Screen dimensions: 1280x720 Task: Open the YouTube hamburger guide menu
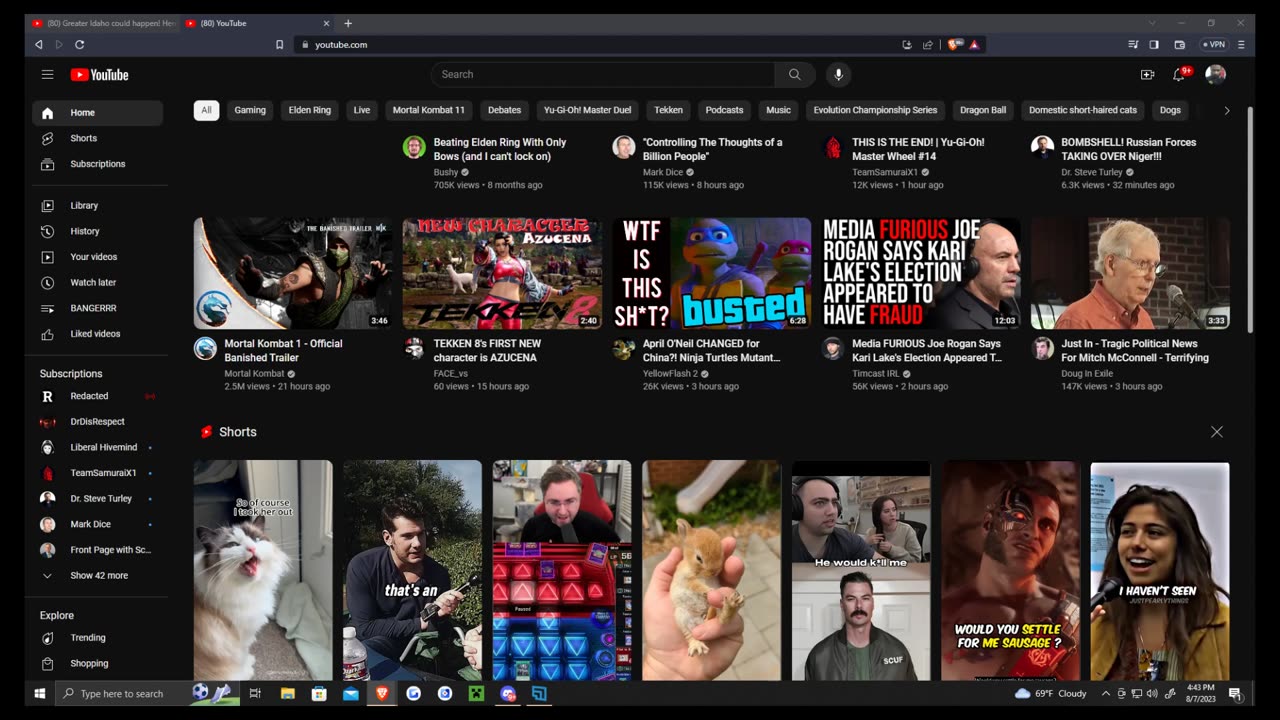[47, 74]
